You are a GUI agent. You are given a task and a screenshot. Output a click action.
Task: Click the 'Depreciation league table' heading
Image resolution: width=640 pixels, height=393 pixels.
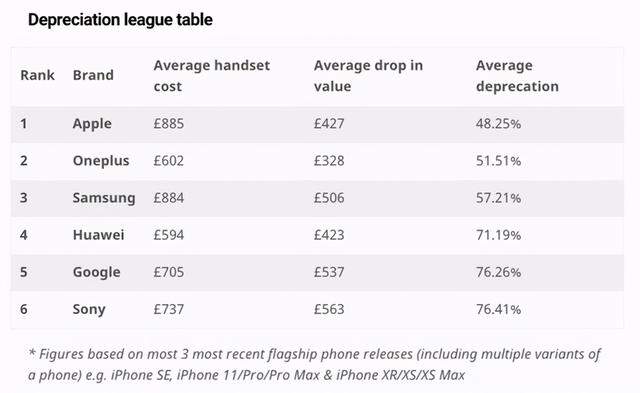tap(120, 20)
